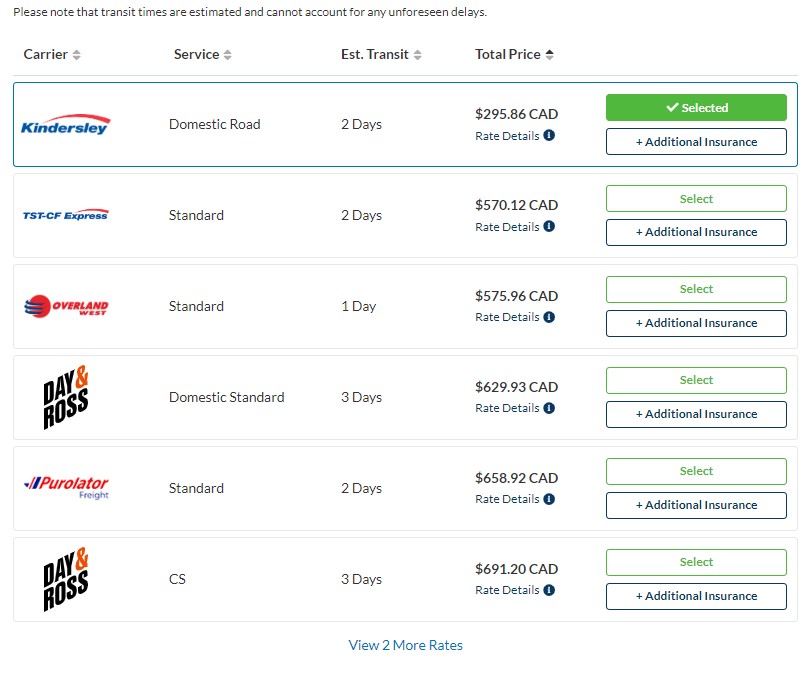The height and width of the screenshot is (675, 800).
Task: Select the TST-CF Express Standard rate
Action: tap(696, 198)
